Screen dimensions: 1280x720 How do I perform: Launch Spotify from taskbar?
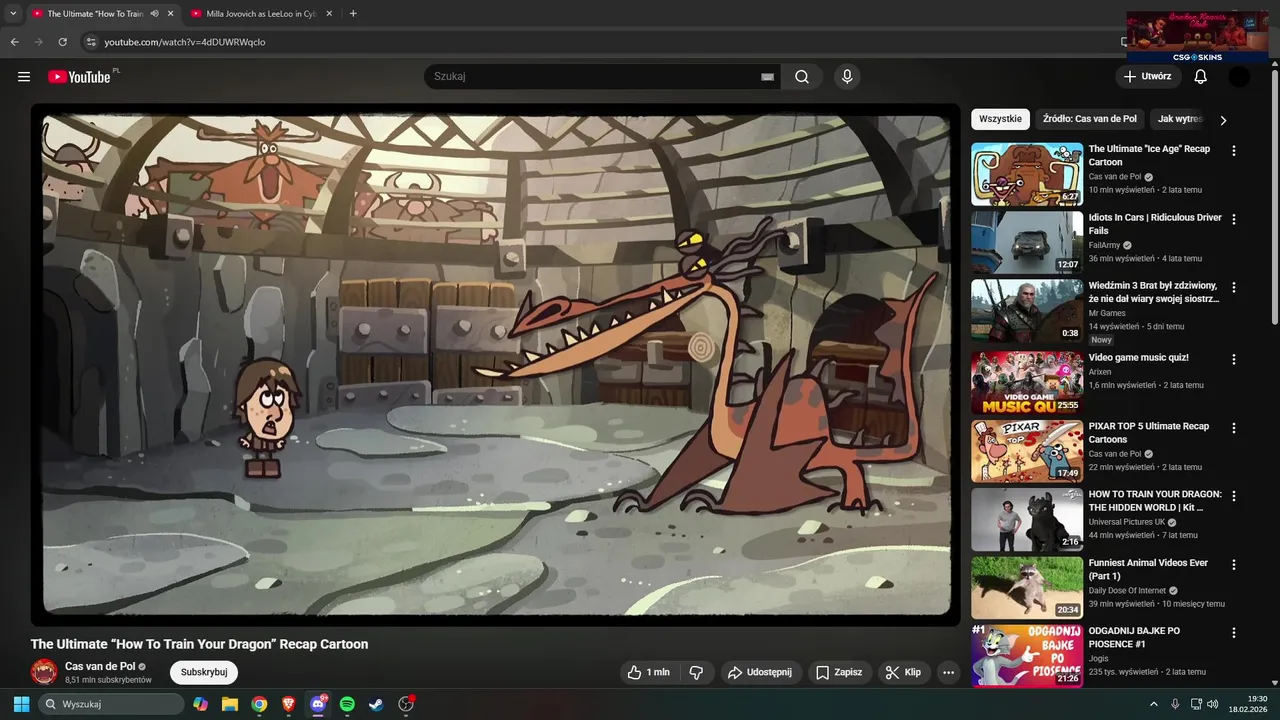point(347,704)
